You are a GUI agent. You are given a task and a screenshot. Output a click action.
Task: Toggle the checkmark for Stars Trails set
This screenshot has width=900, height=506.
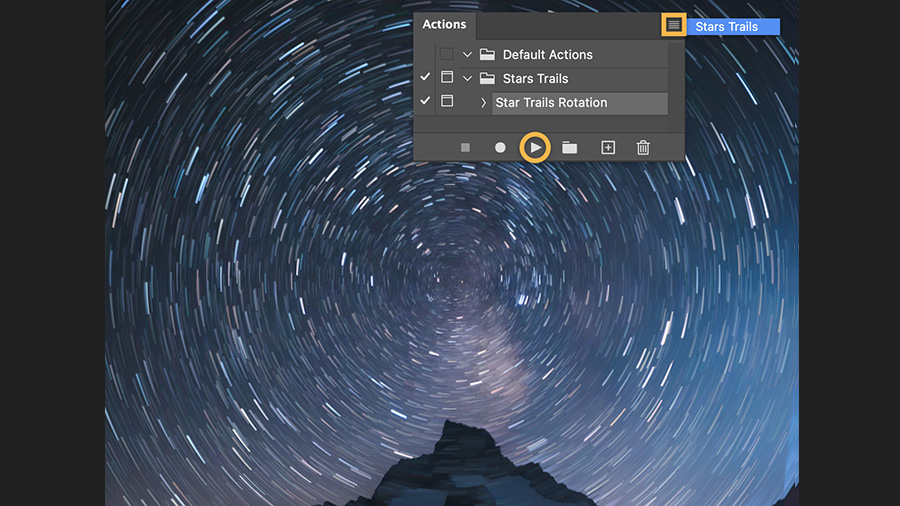425,77
